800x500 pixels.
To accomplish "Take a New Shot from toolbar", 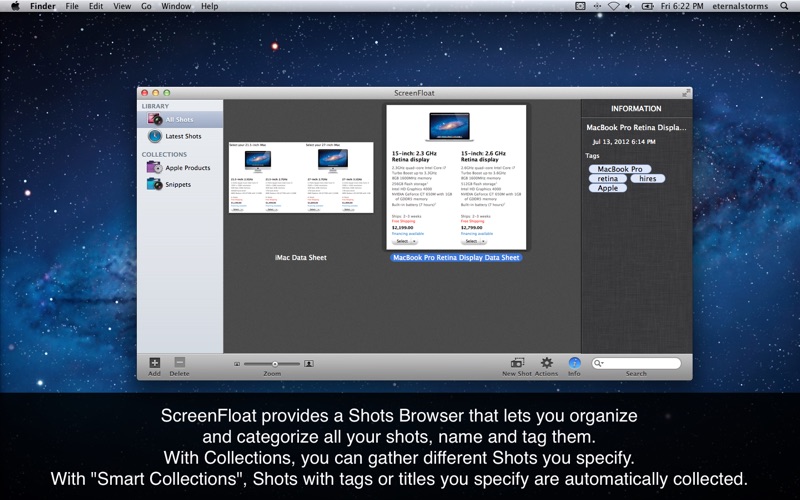I will (x=517, y=363).
